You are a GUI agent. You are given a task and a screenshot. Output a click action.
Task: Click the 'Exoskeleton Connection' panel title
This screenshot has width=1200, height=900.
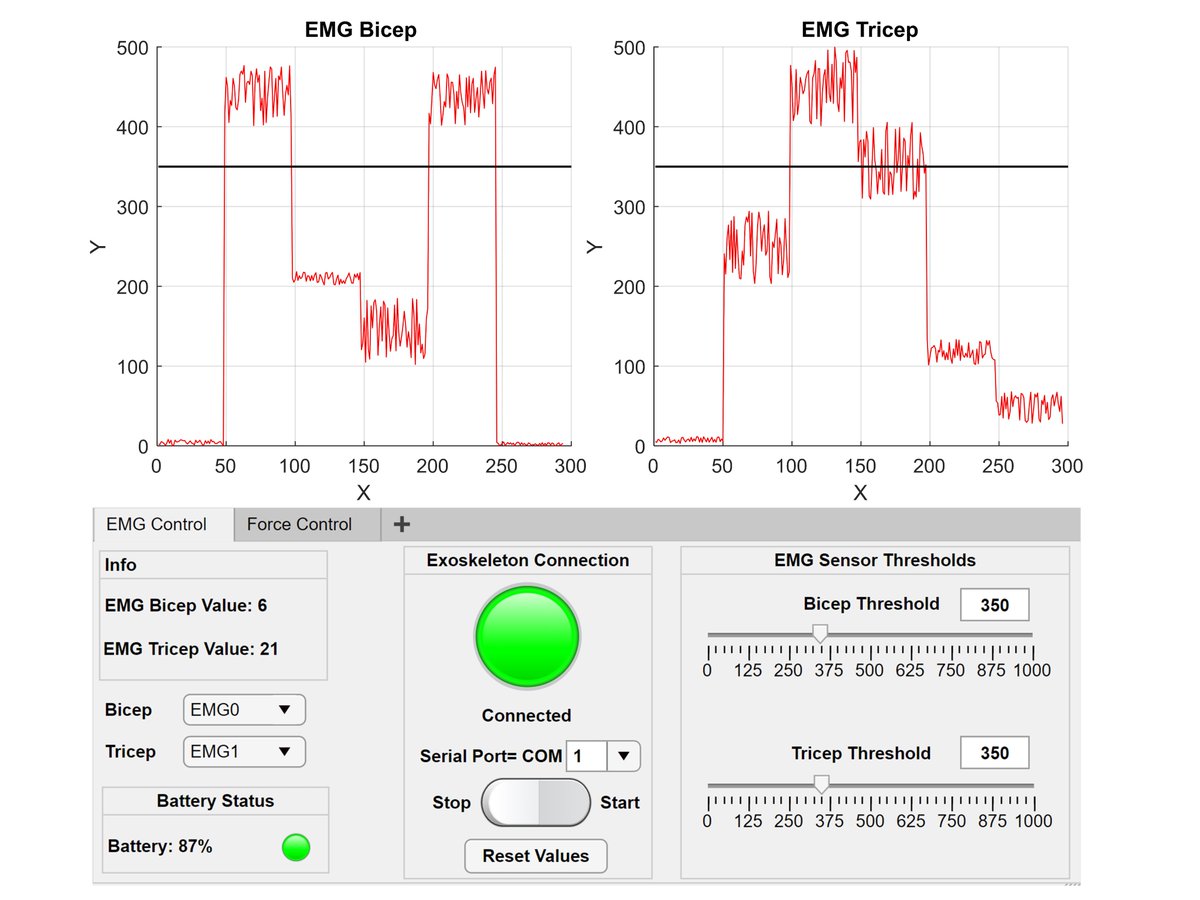[528, 560]
